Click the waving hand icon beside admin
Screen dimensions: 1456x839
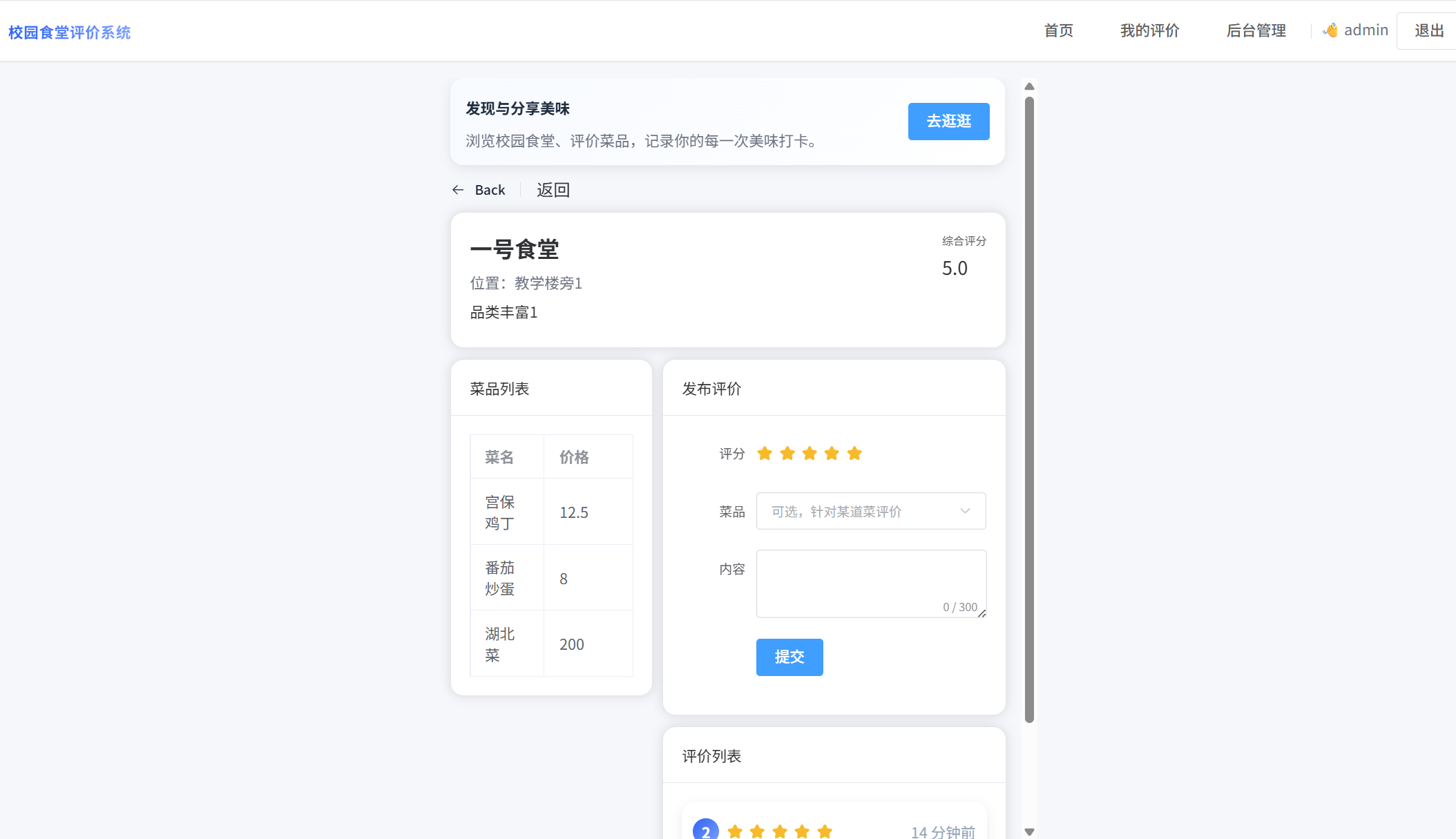1330,30
